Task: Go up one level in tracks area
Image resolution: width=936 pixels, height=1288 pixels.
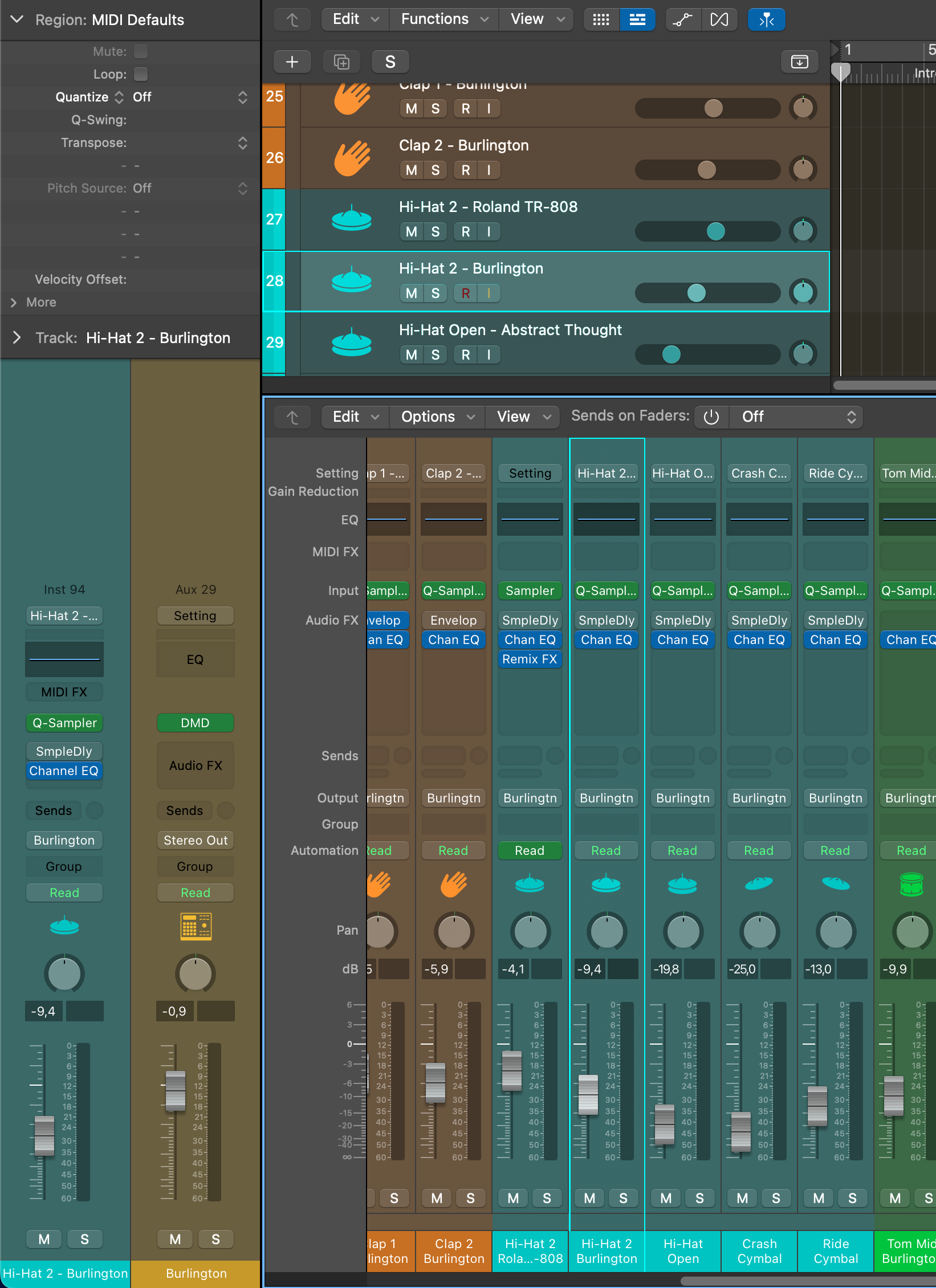Action: [x=292, y=19]
